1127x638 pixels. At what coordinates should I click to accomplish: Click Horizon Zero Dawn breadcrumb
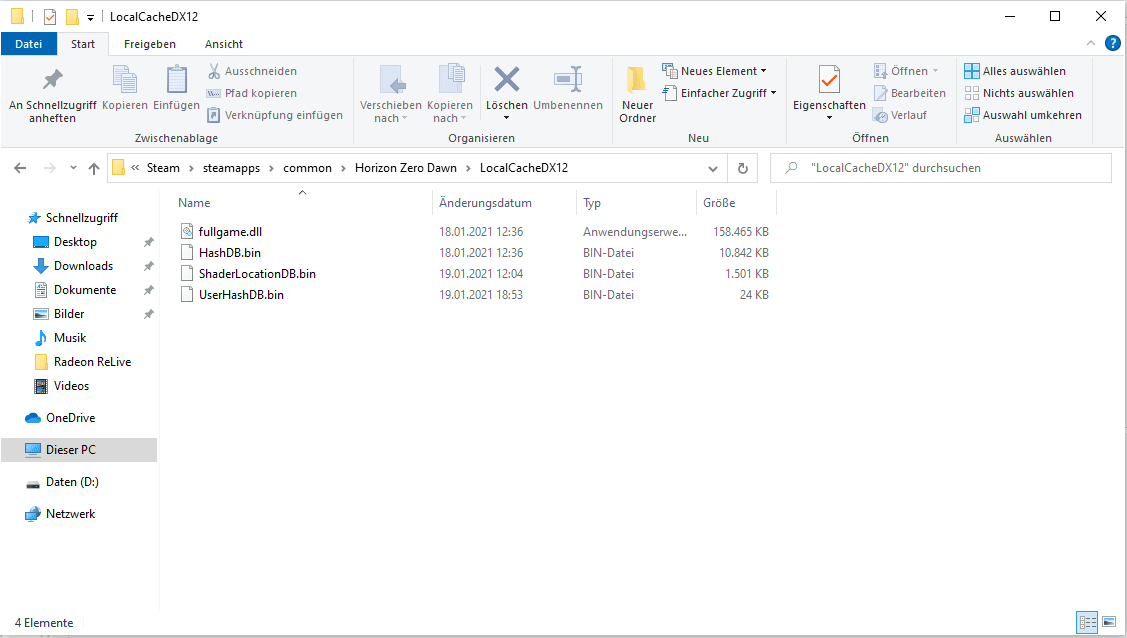coord(405,168)
